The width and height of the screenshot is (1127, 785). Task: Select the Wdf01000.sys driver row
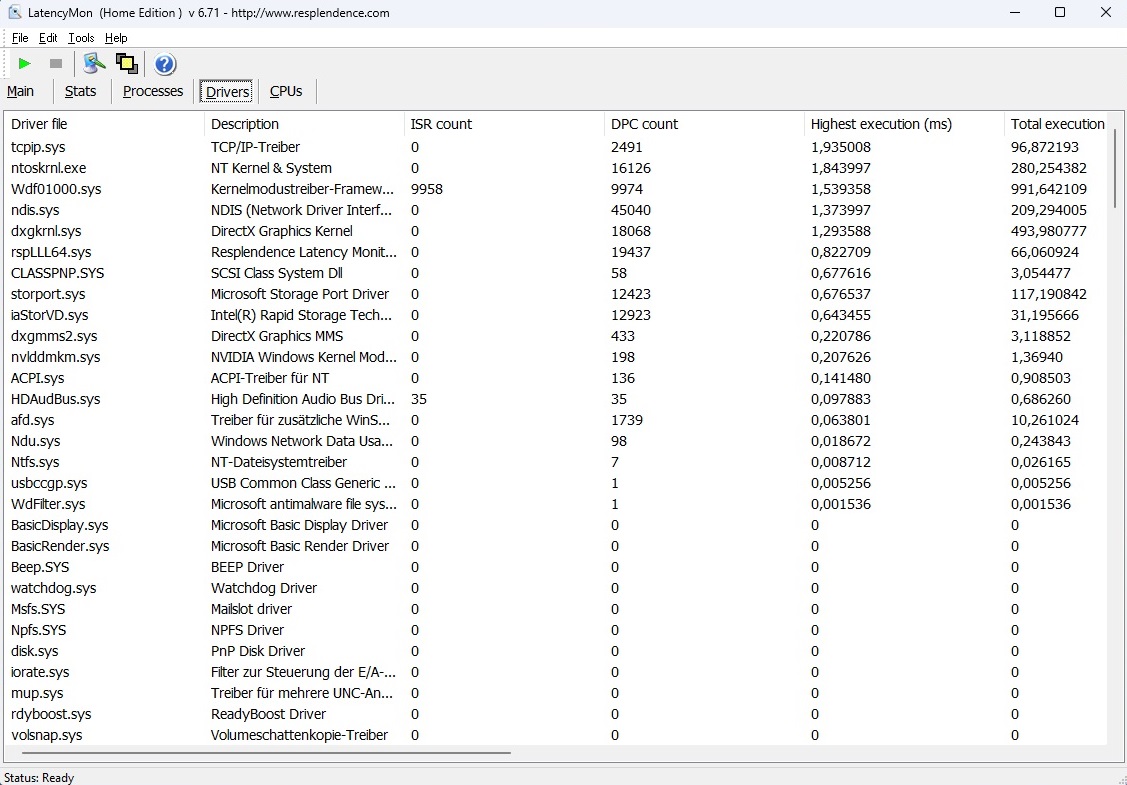[556, 189]
